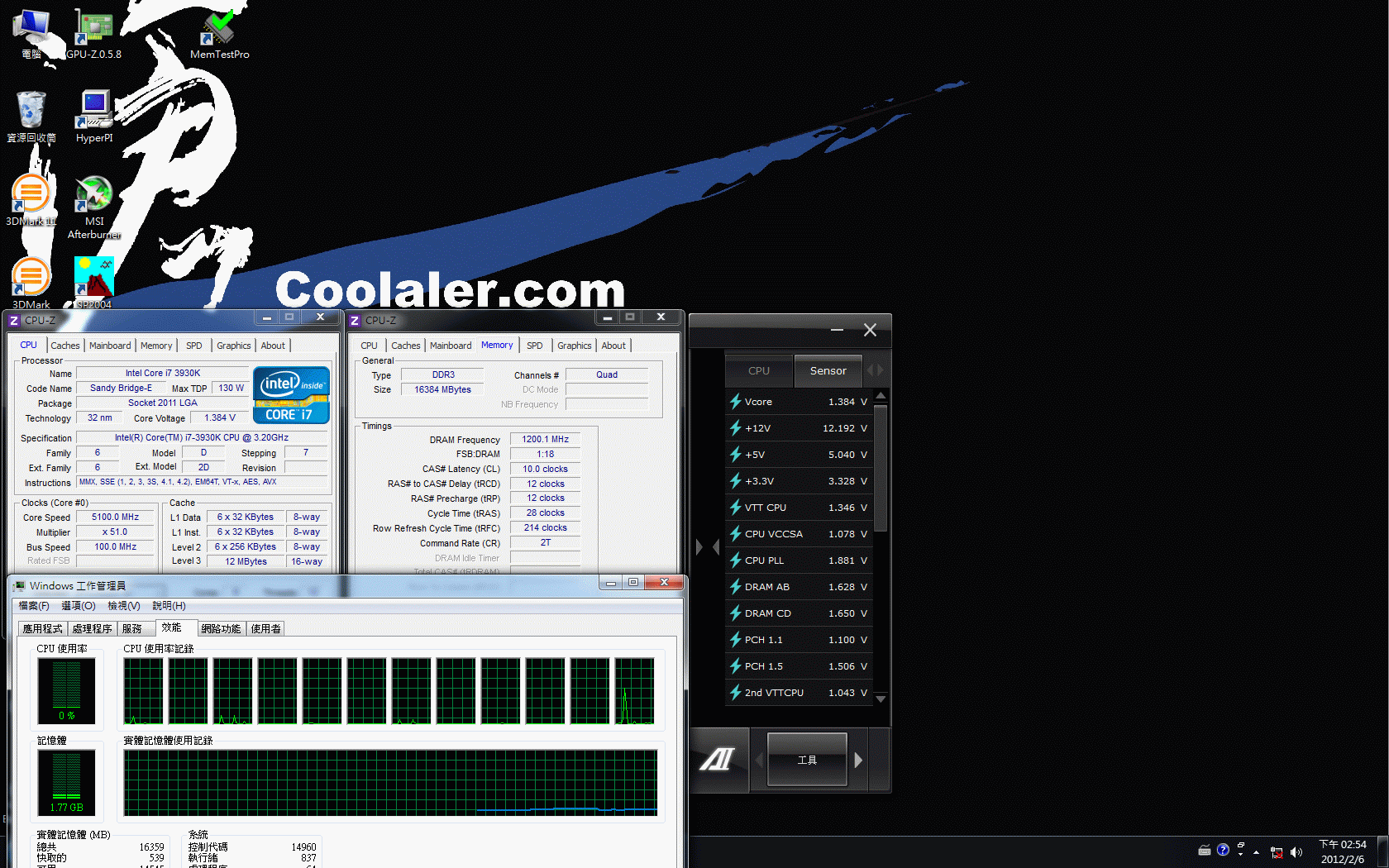The width and height of the screenshot is (1389, 868).
Task: Open the GPU-Z 0.5.8 desktop shortcut
Action: point(93,35)
